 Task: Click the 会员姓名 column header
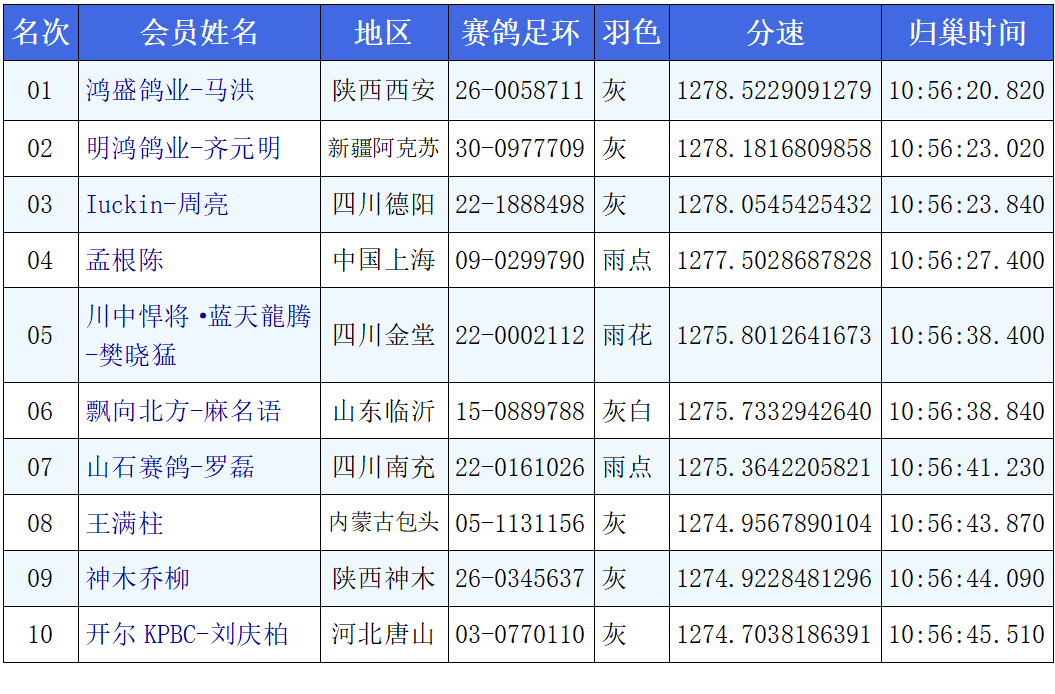point(199,33)
